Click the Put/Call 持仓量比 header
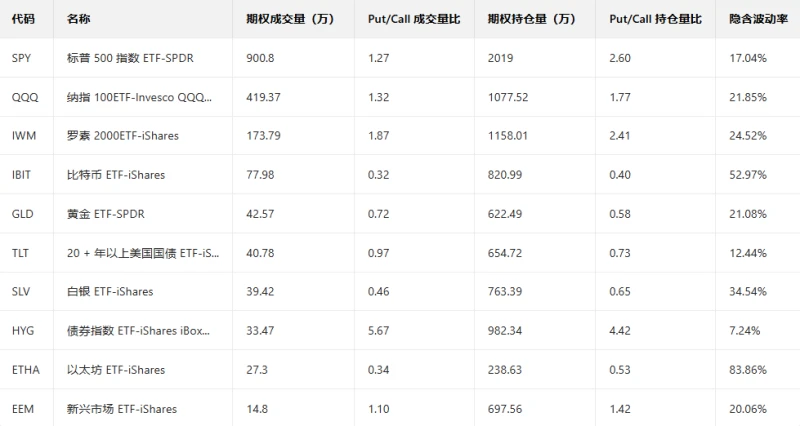This screenshot has height=426, width=800. click(655, 19)
